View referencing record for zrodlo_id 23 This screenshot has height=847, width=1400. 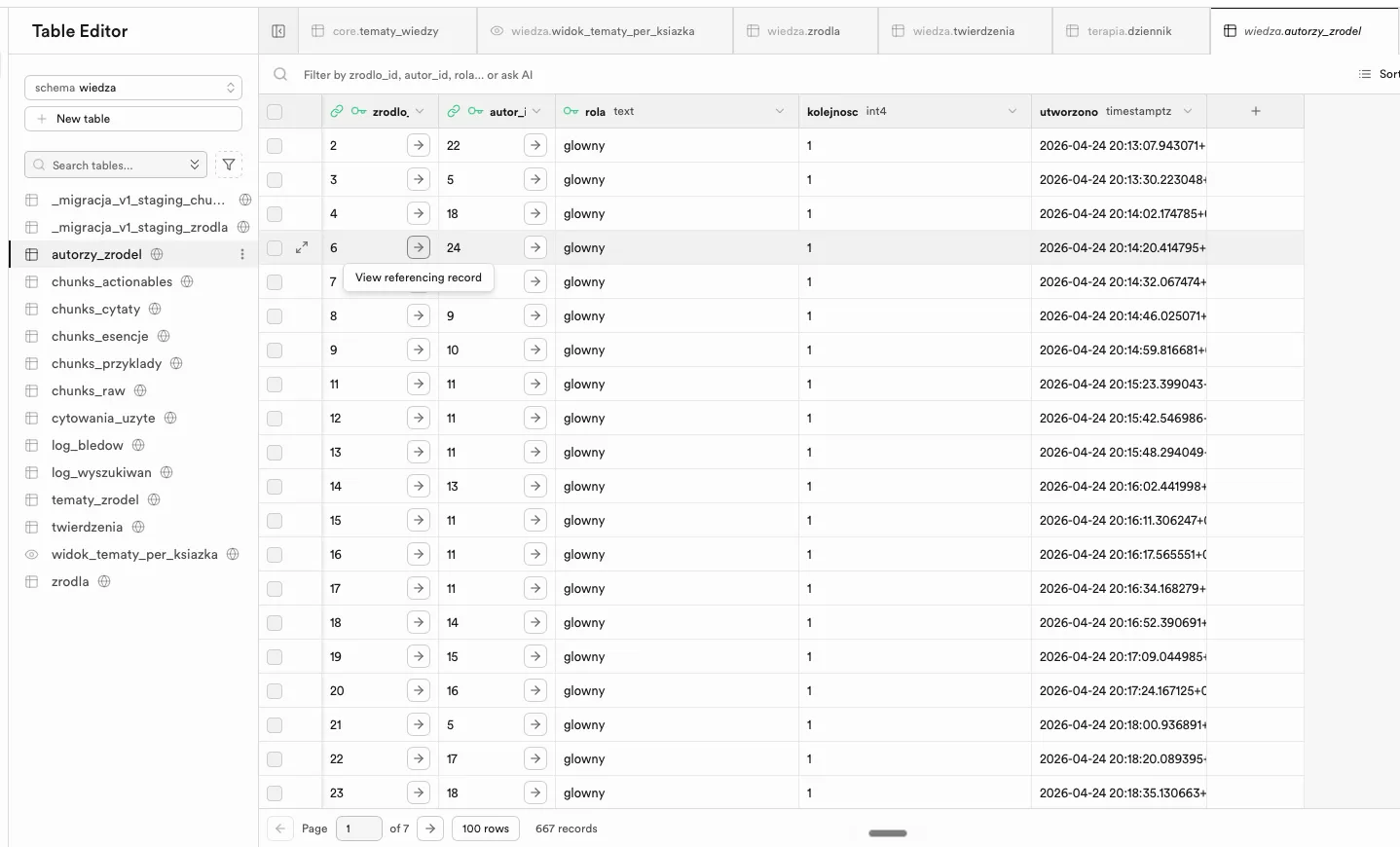[x=419, y=792]
